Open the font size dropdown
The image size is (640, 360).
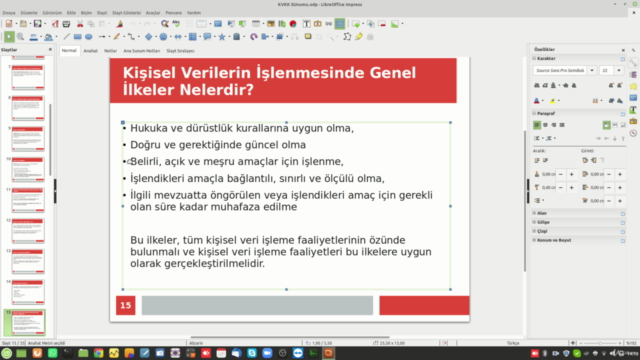tap(619, 71)
